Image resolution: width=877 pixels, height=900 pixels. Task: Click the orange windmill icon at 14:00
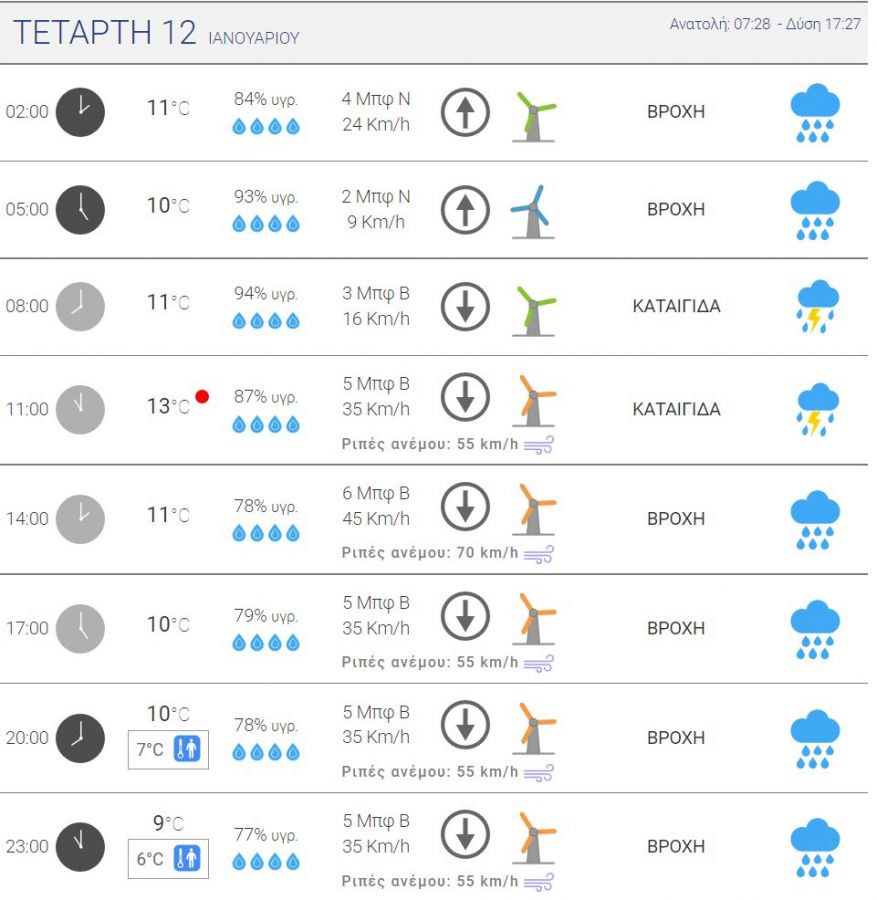(x=534, y=509)
